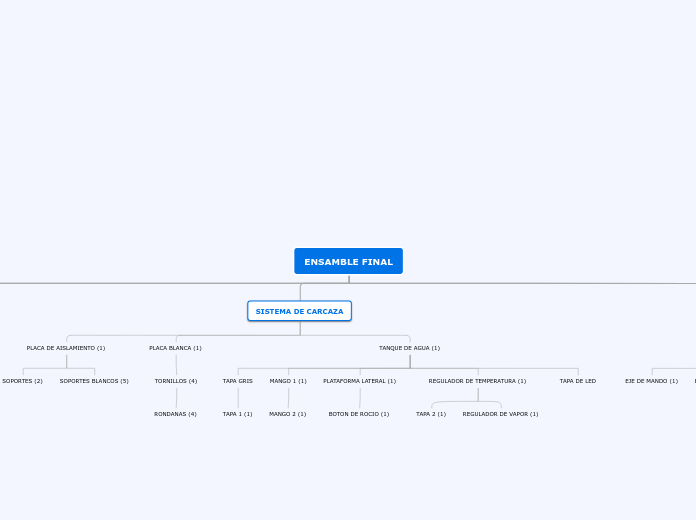Select the MANGO 2 (1) node
The image size is (696, 520).
point(288,413)
